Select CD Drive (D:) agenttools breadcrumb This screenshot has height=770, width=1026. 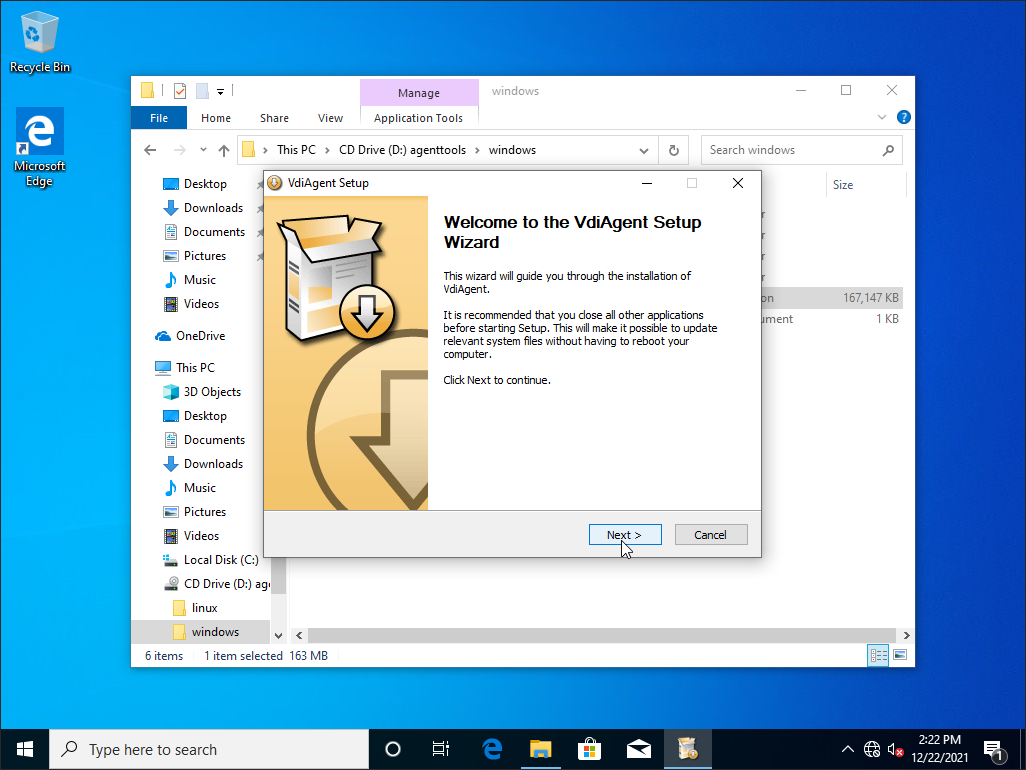[x=402, y=150]
